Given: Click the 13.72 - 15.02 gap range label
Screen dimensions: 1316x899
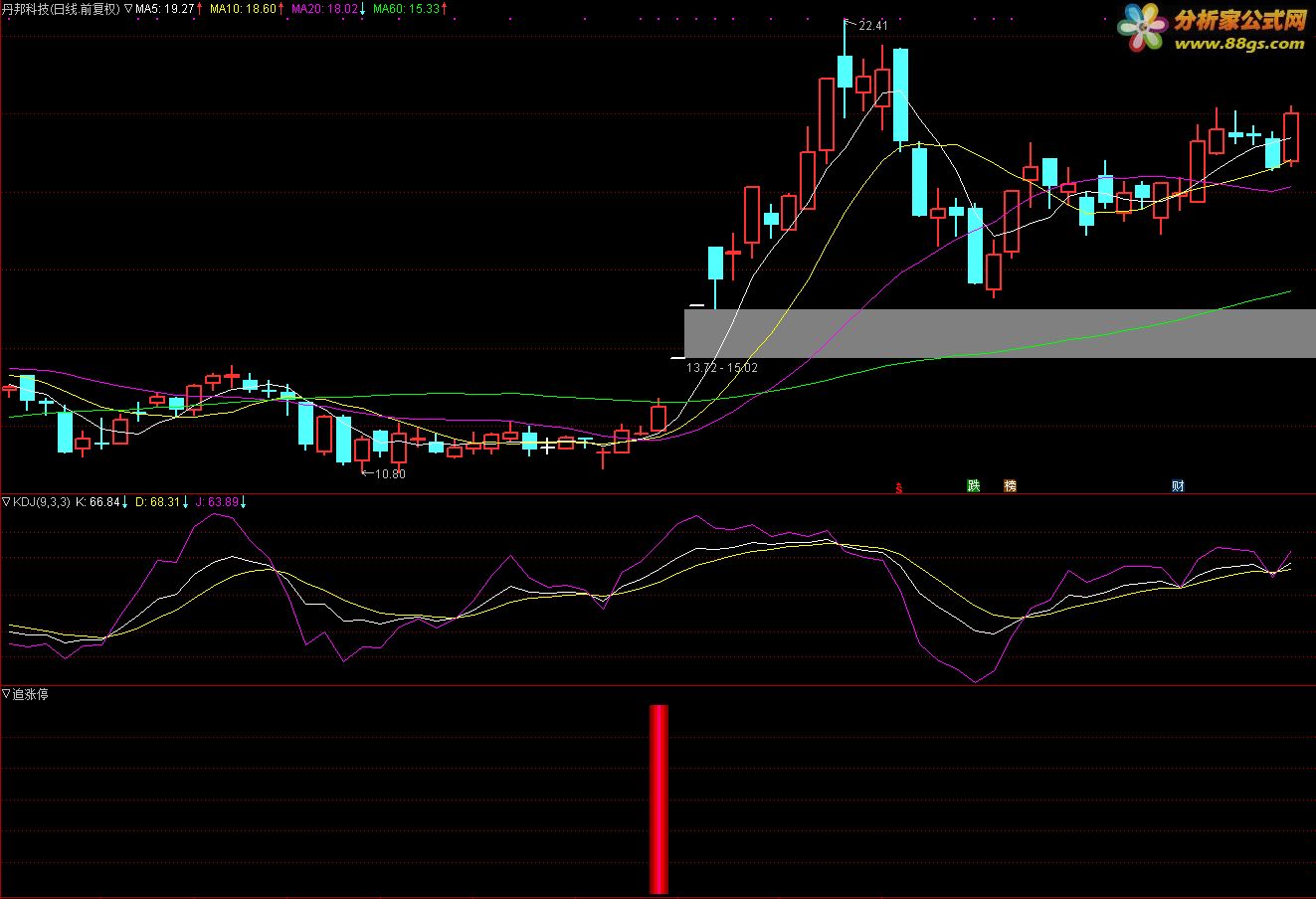Looking at the screenshot, I should 722,368.
